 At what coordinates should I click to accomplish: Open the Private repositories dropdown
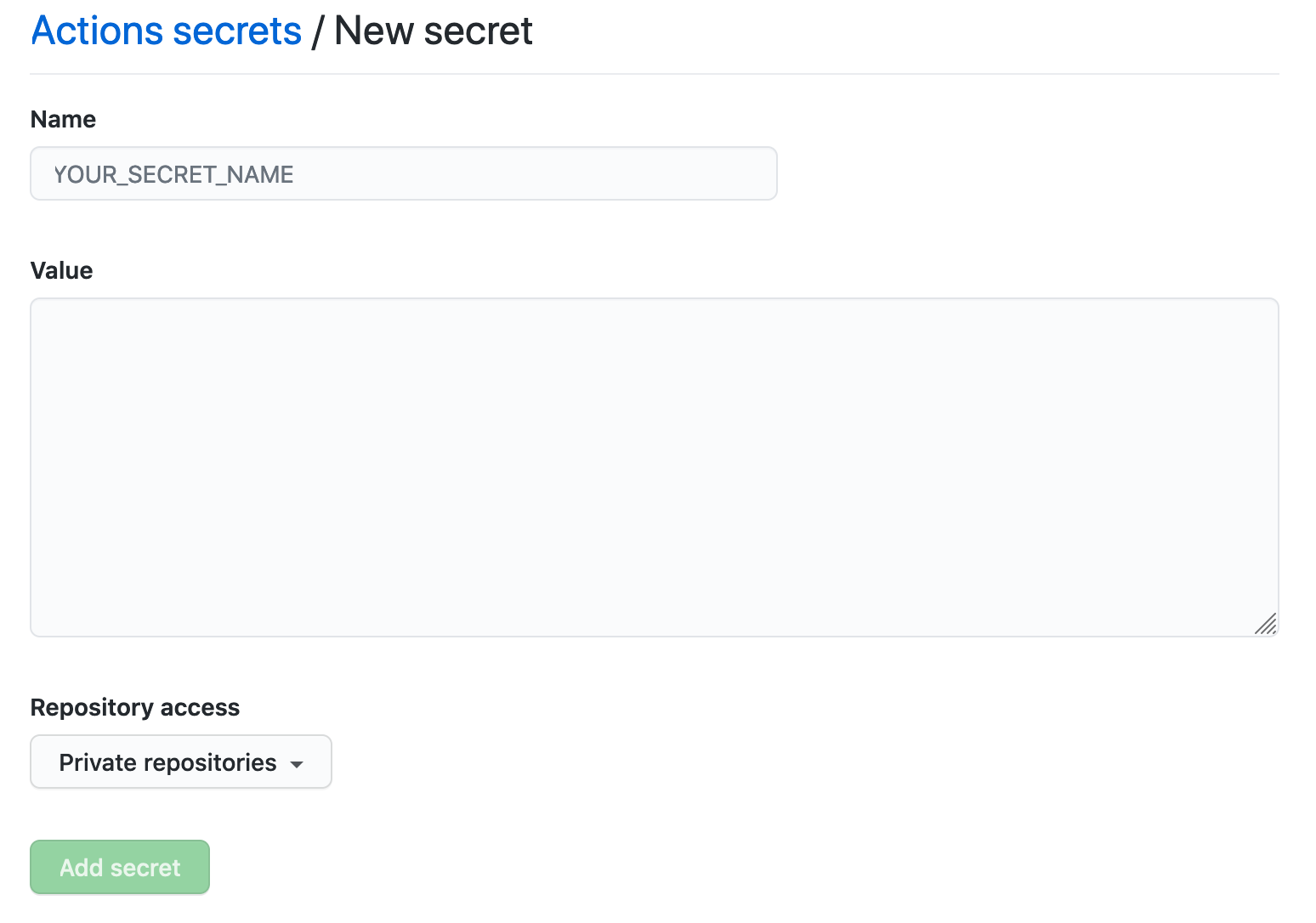(181, 762)
